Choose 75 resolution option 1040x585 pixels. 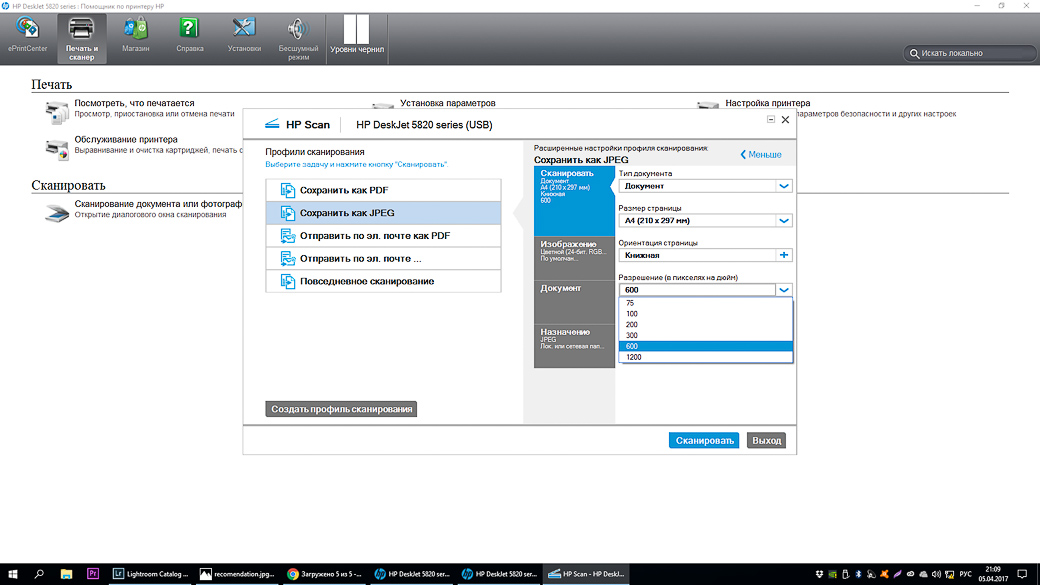(705, 303)
